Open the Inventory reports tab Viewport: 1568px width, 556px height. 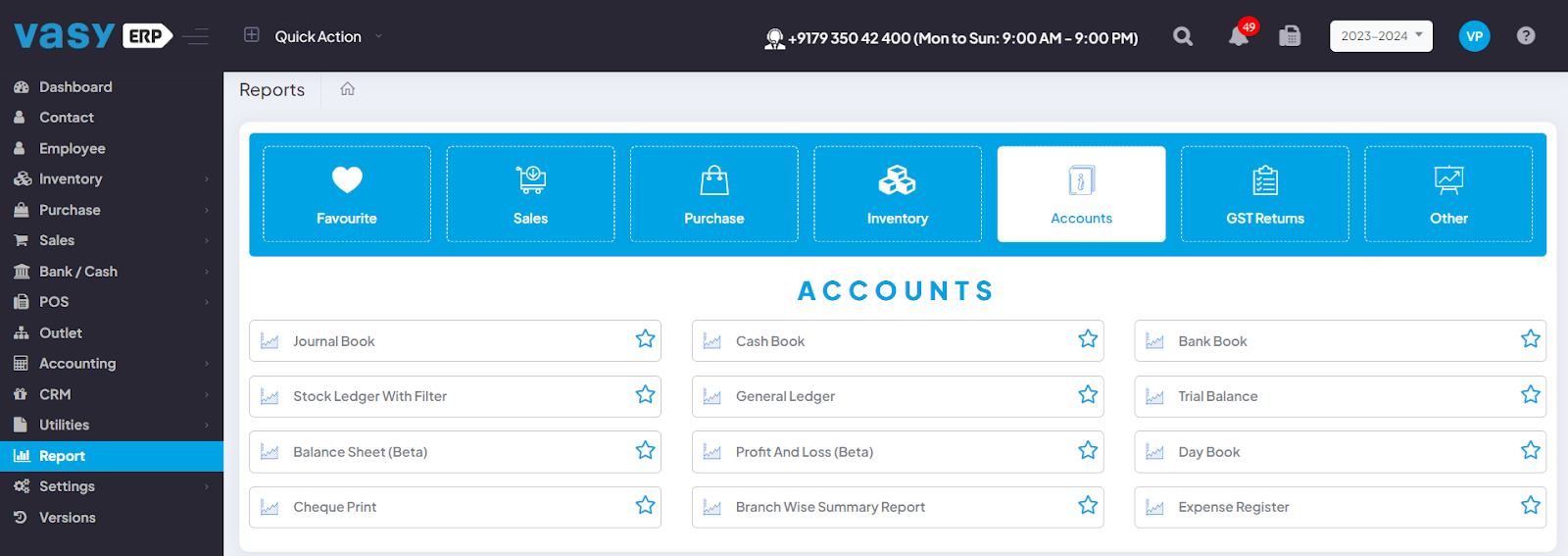(898, 194)
